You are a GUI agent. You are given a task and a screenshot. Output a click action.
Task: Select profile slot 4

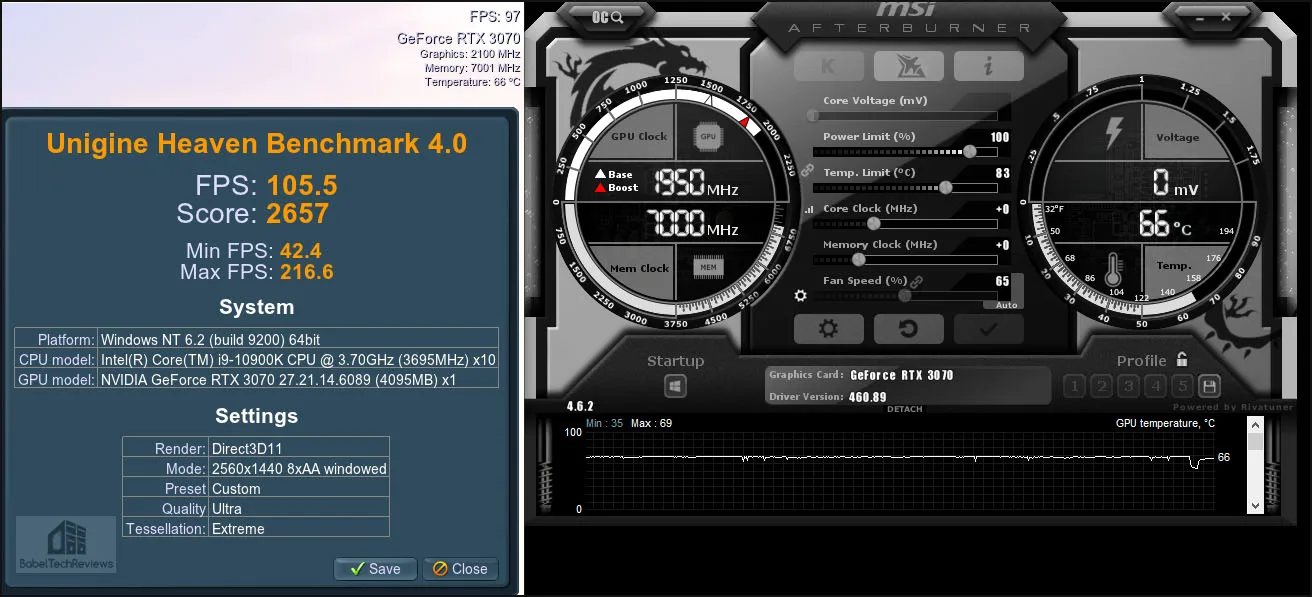click(1155, 386)
